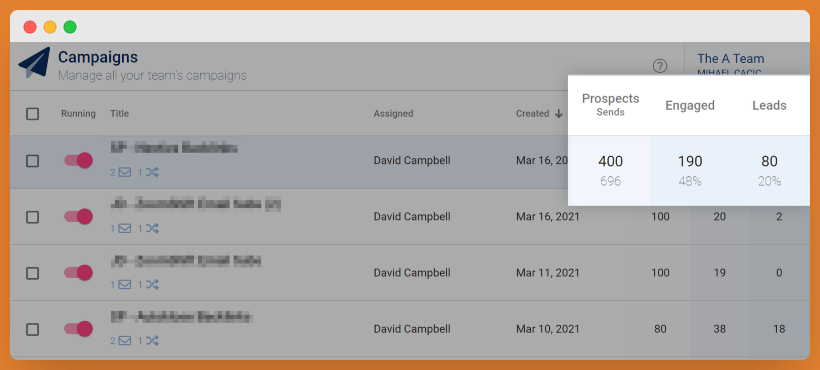The height and width of the screenshot is (370, 820).
Task: Tick the select-all checkbox in table header
Action: click(32, 113)
